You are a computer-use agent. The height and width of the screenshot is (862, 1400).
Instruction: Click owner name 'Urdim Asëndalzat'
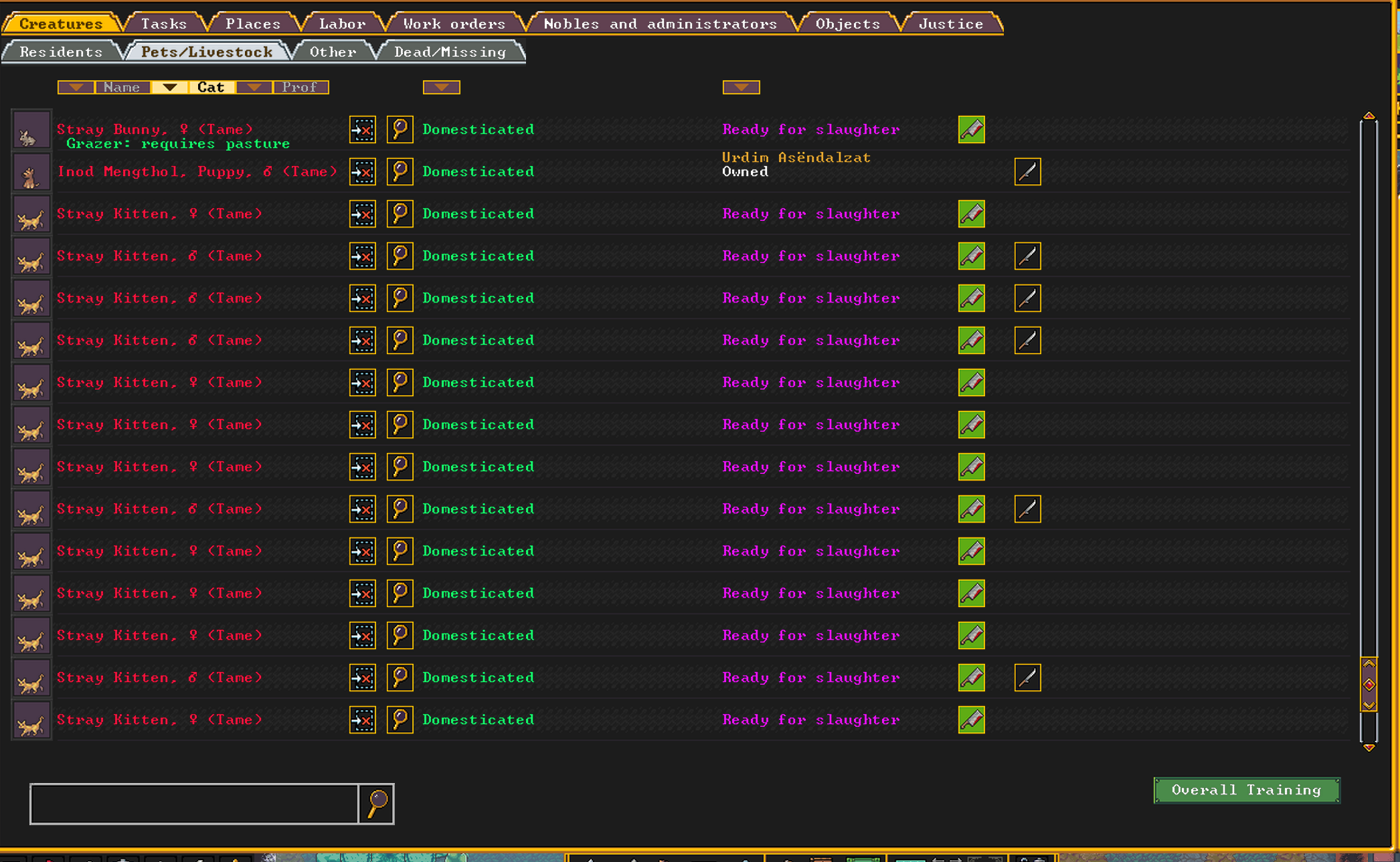pyautogui.click(x=796, y=158)
